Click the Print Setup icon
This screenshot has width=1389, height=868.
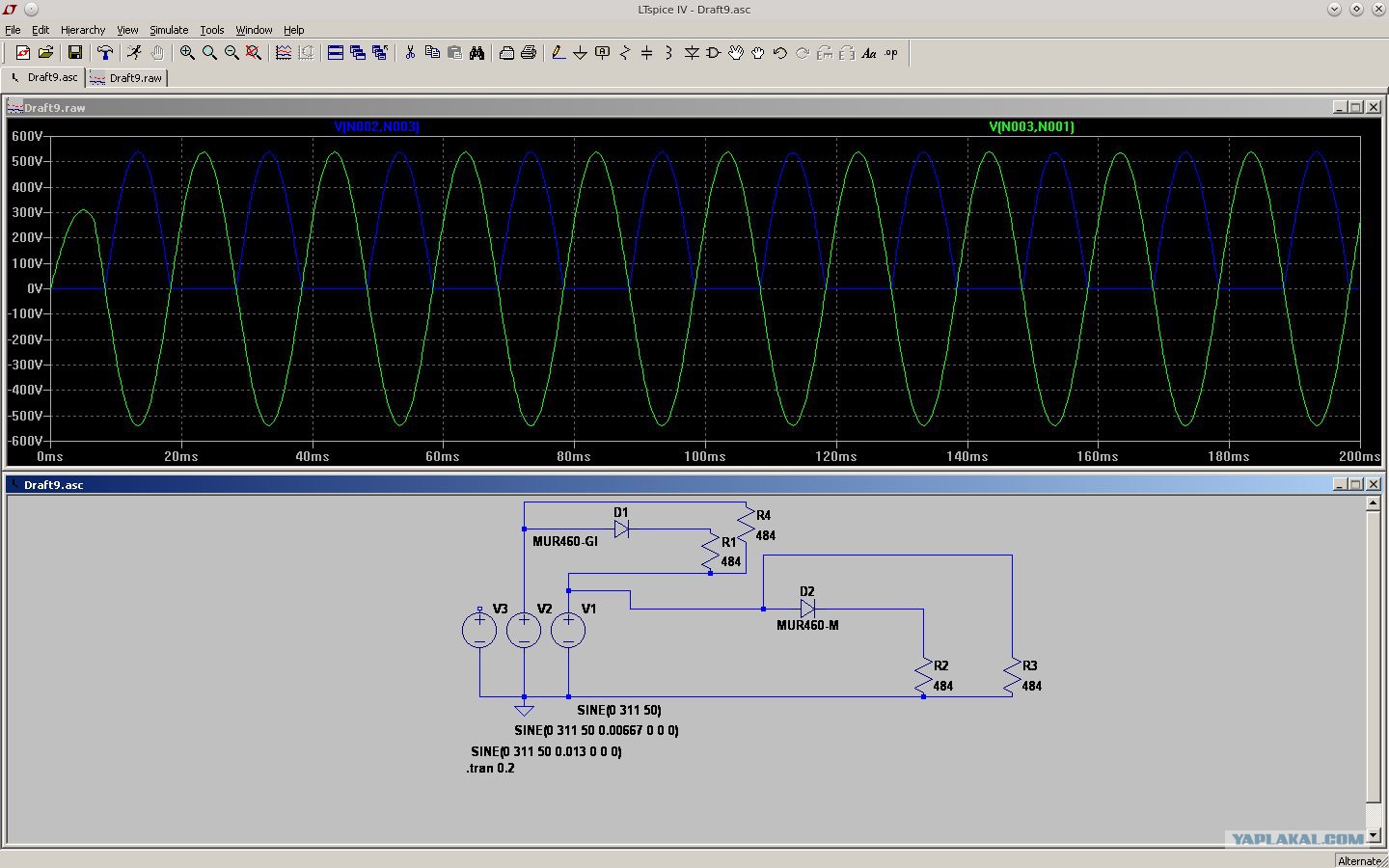[506, 53]
